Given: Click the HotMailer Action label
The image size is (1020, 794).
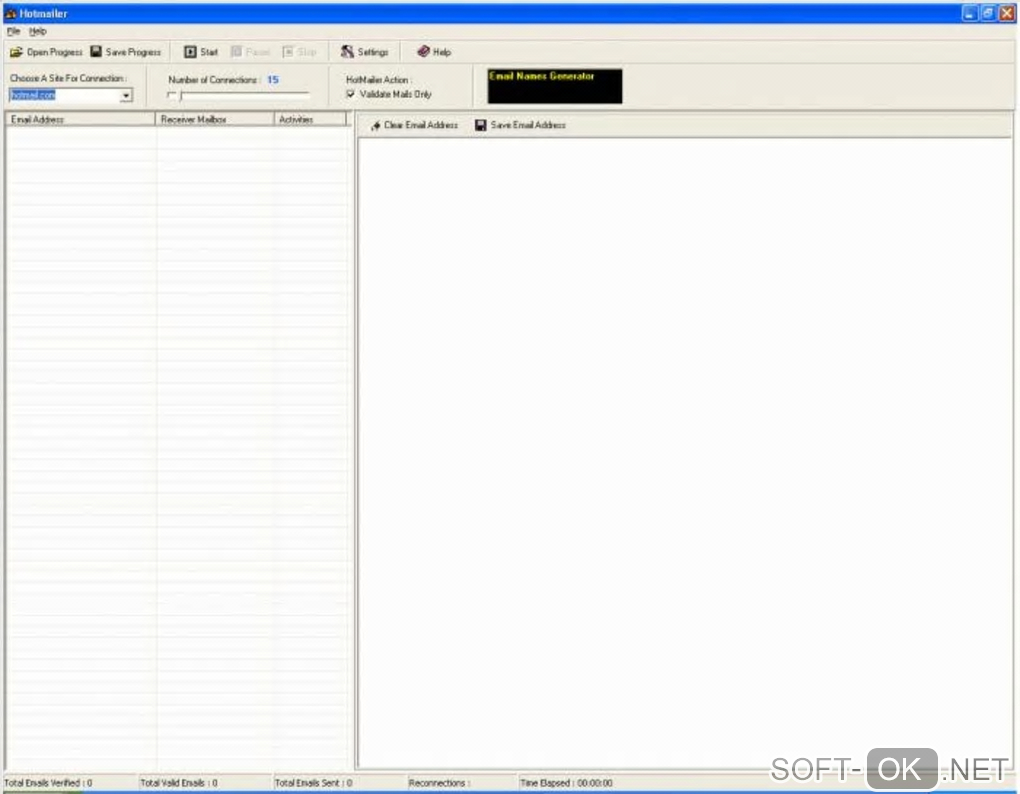Looking at the screenshot, I should click(379, 79).
